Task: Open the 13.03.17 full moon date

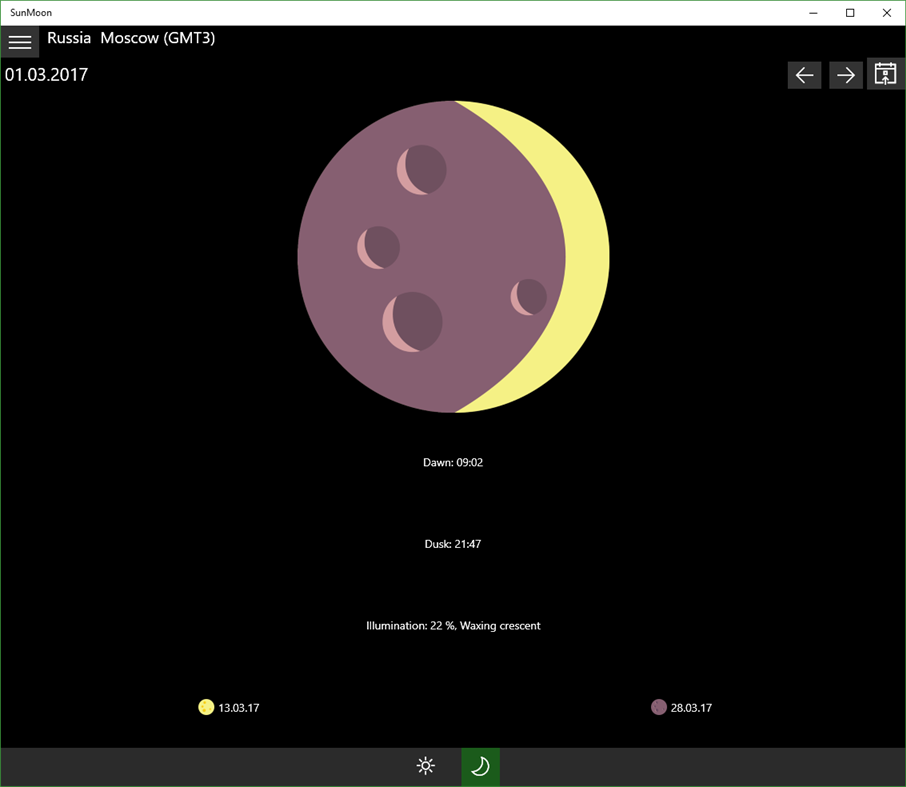Action: click(x=239, y=707)
